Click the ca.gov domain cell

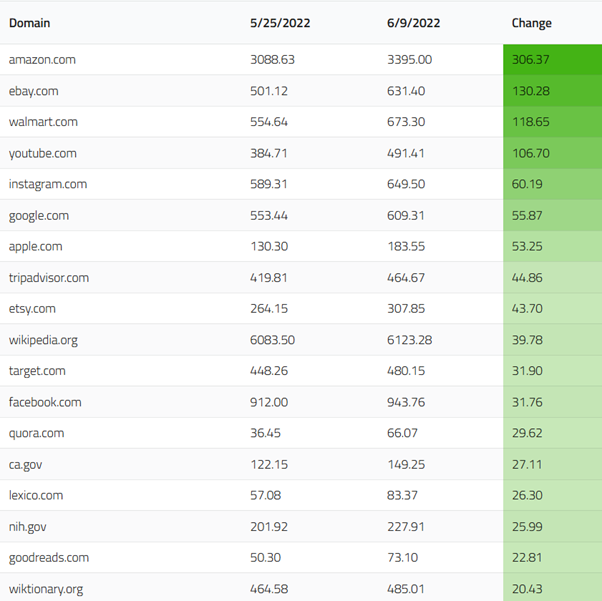26,464
